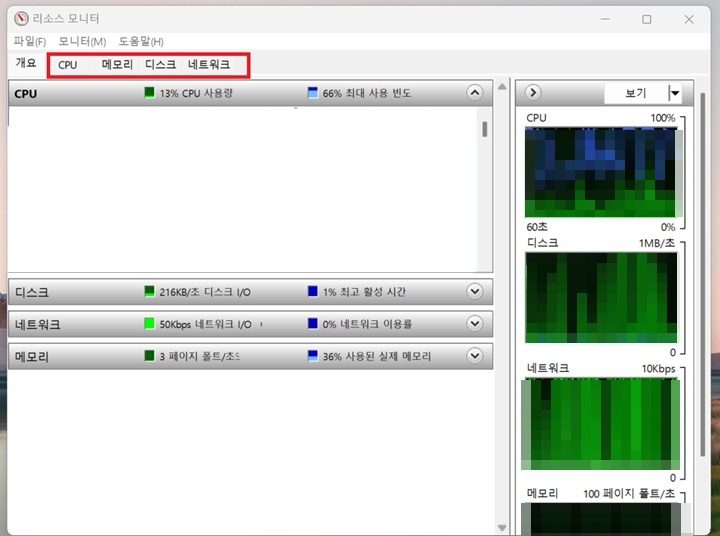
Task: Click the 디스크 activity graph
Action: [602, 298]
